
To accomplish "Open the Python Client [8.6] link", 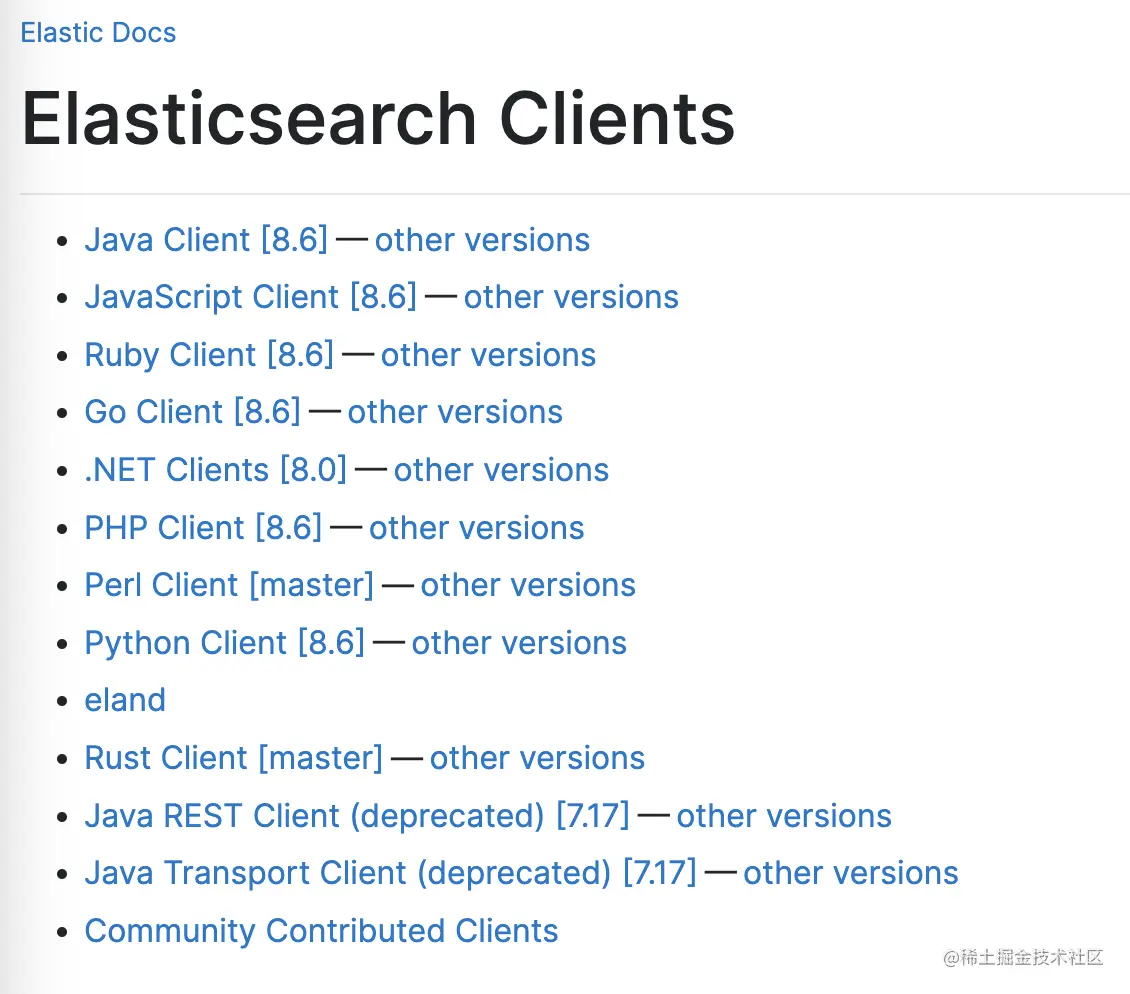I will [225, 642].
